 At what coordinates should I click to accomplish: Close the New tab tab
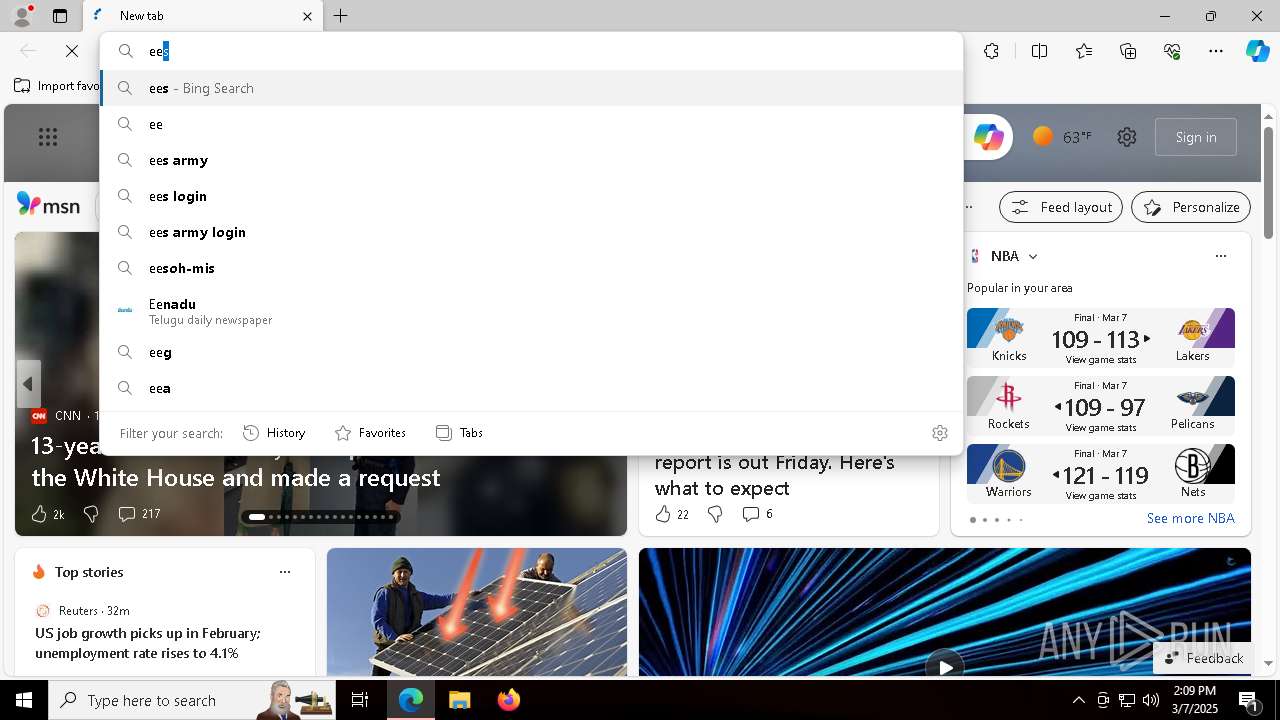[307, 16]
